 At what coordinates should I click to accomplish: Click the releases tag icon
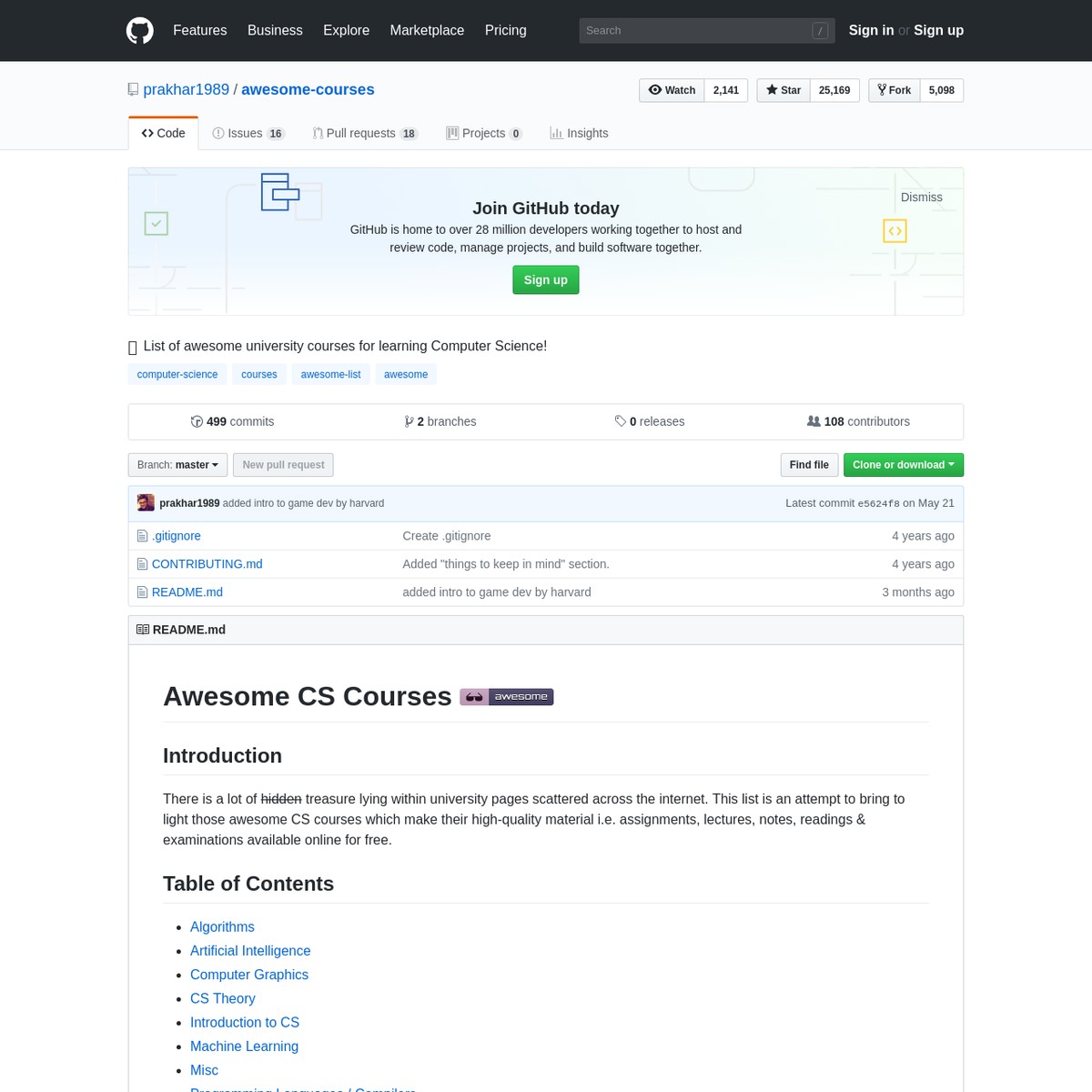(621, 421)
